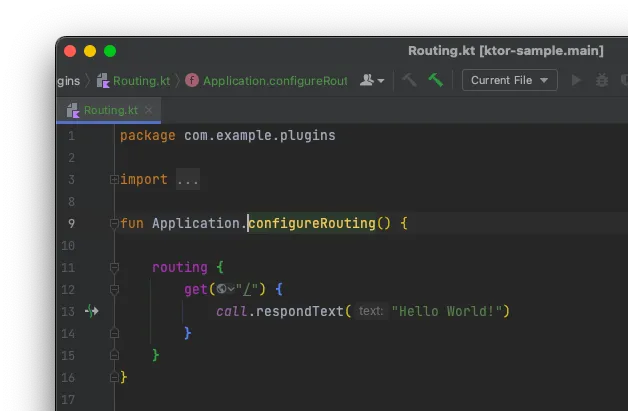
Task: Click fold end marker on line 15
Action: [x=114, y=355]
